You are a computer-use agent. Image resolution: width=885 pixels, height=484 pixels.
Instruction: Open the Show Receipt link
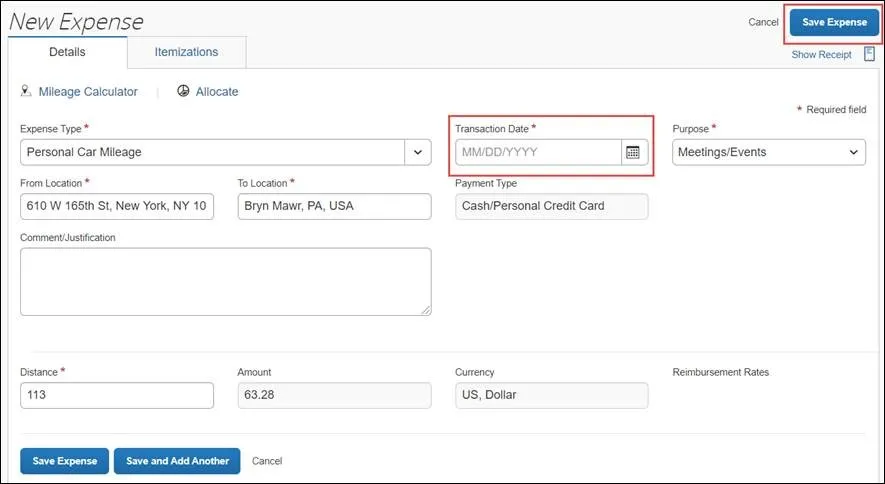pos(821,55)
